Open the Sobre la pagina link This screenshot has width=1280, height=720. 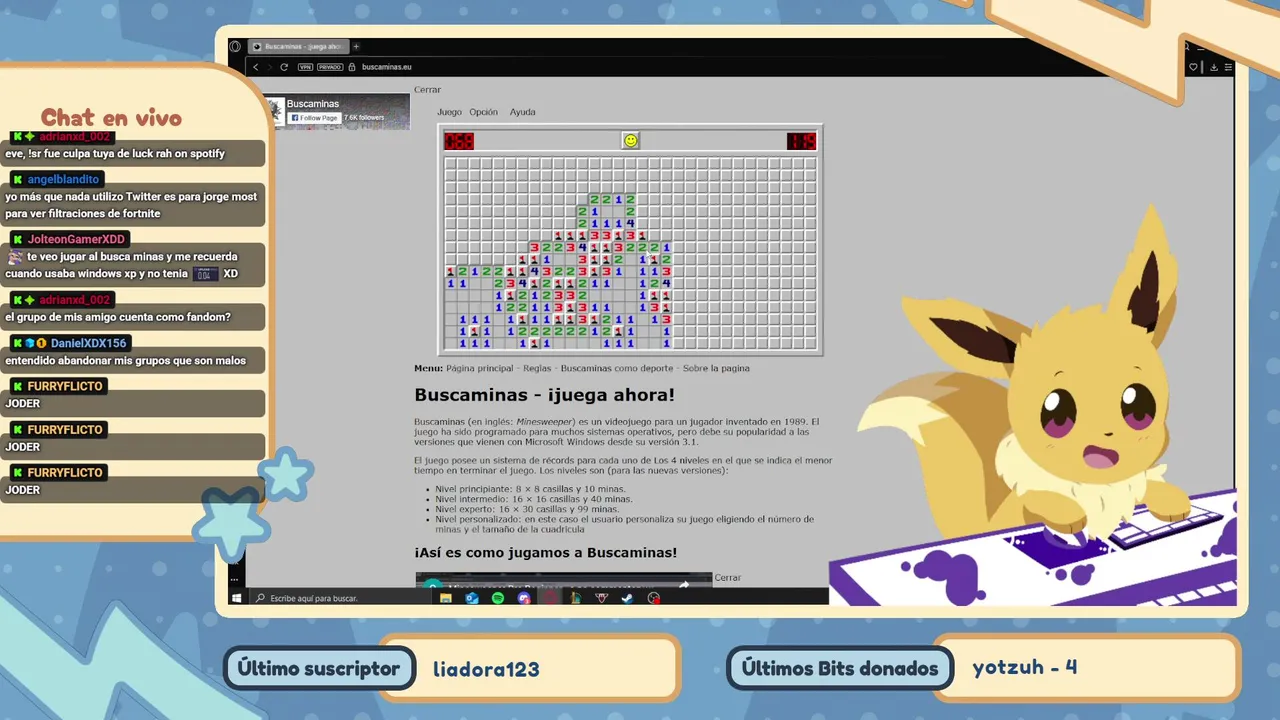[716, 368]
